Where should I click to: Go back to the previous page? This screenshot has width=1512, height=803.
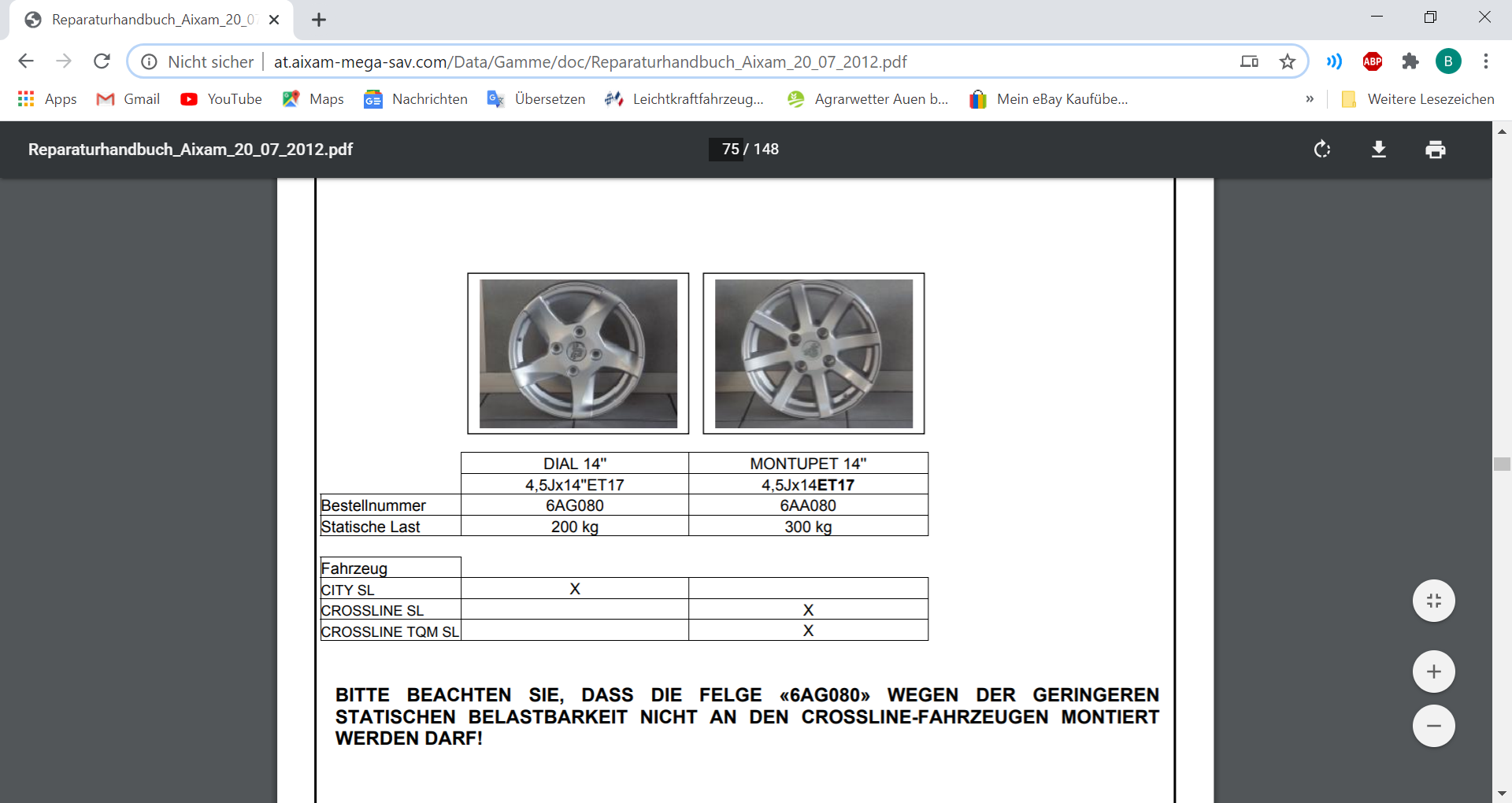tap(26, 61)
